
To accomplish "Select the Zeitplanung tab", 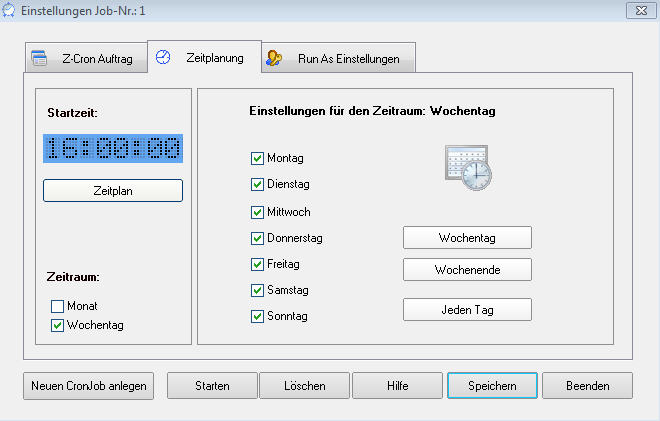I will [x=205, y=57].
